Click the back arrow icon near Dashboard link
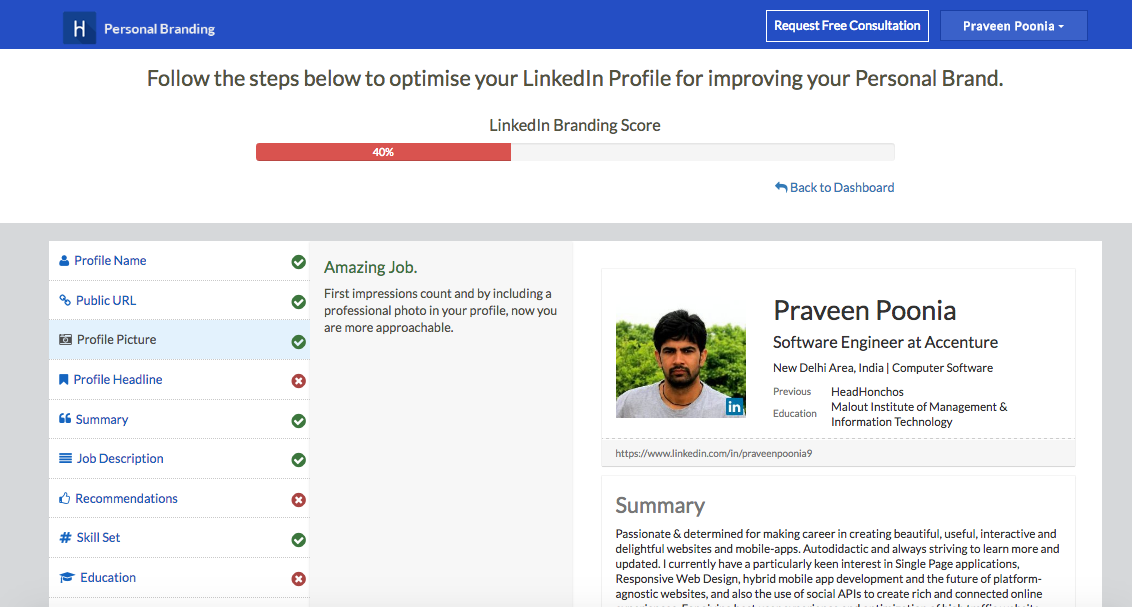Image resolution: width=1132 pixels, height=607 pixels. (780, 187)
